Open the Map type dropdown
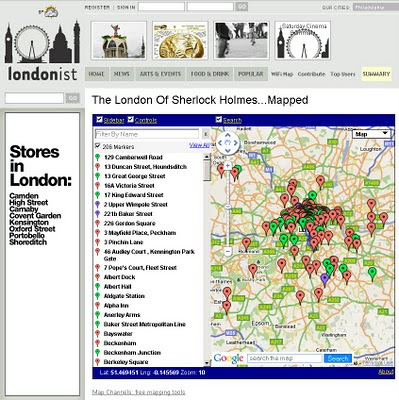 pyautogui.click(x=372, y=134)
